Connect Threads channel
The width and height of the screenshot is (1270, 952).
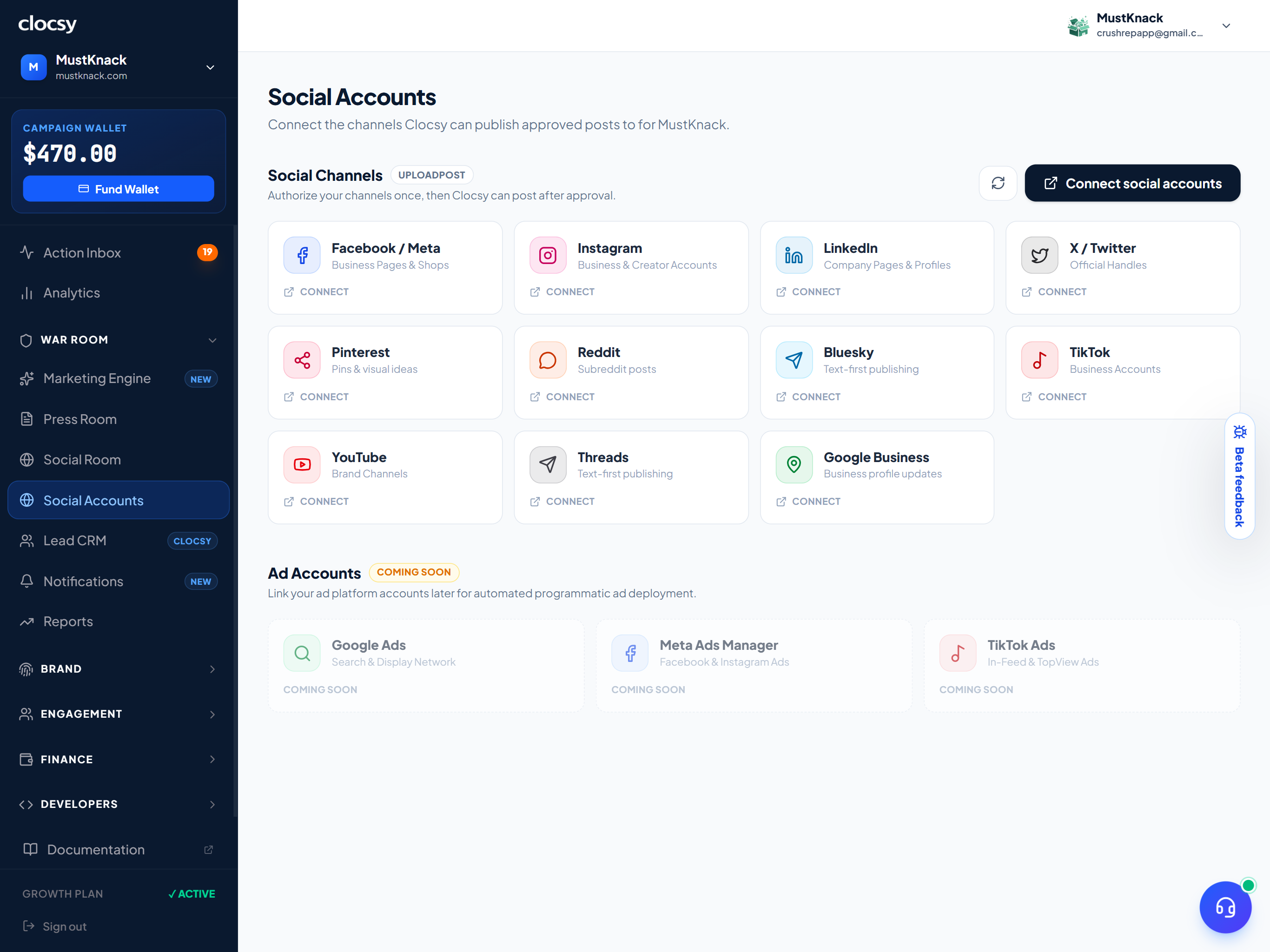pyautogui.click(x=562, y=501)
